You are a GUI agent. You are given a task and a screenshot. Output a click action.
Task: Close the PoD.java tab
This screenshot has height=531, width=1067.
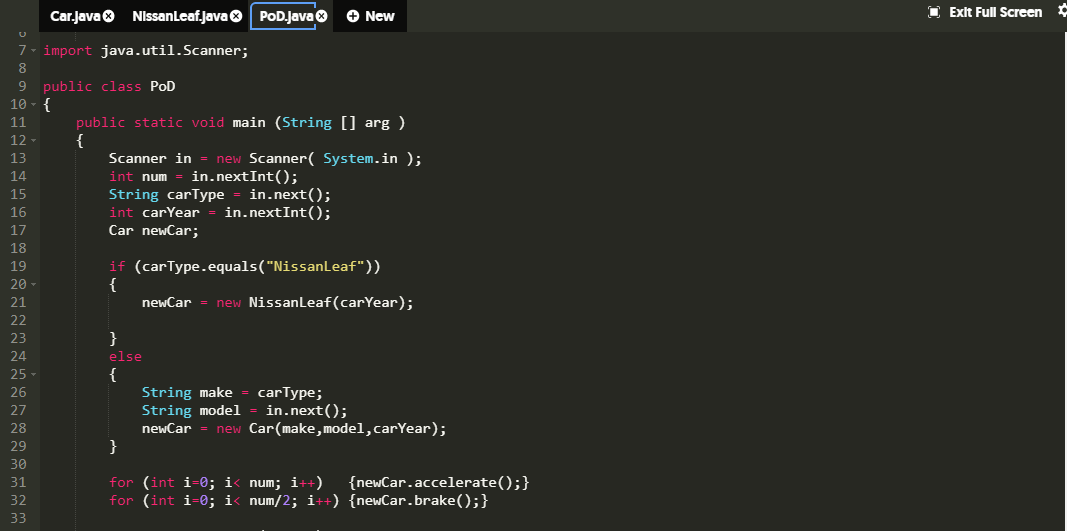[x=322, y=16]
